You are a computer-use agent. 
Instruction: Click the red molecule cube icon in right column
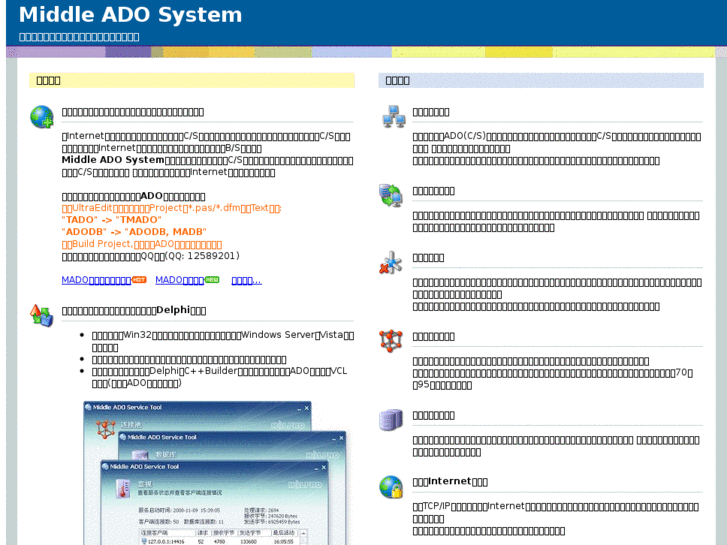click(x=391, y=341)
